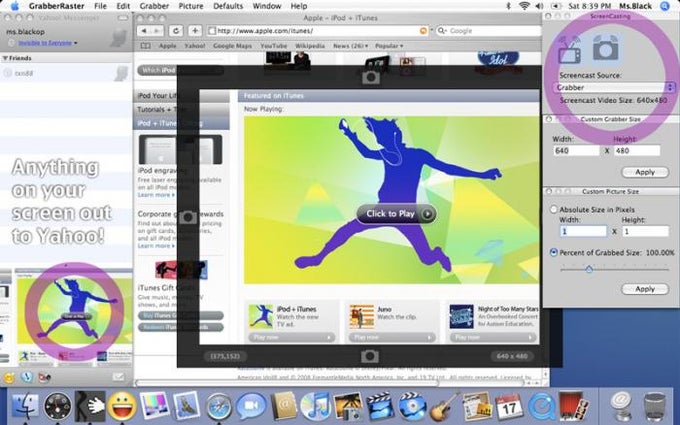680x425 pixels.
Task: Click Apply in Custom Grabber Size
Action: (x=645, y=172)
